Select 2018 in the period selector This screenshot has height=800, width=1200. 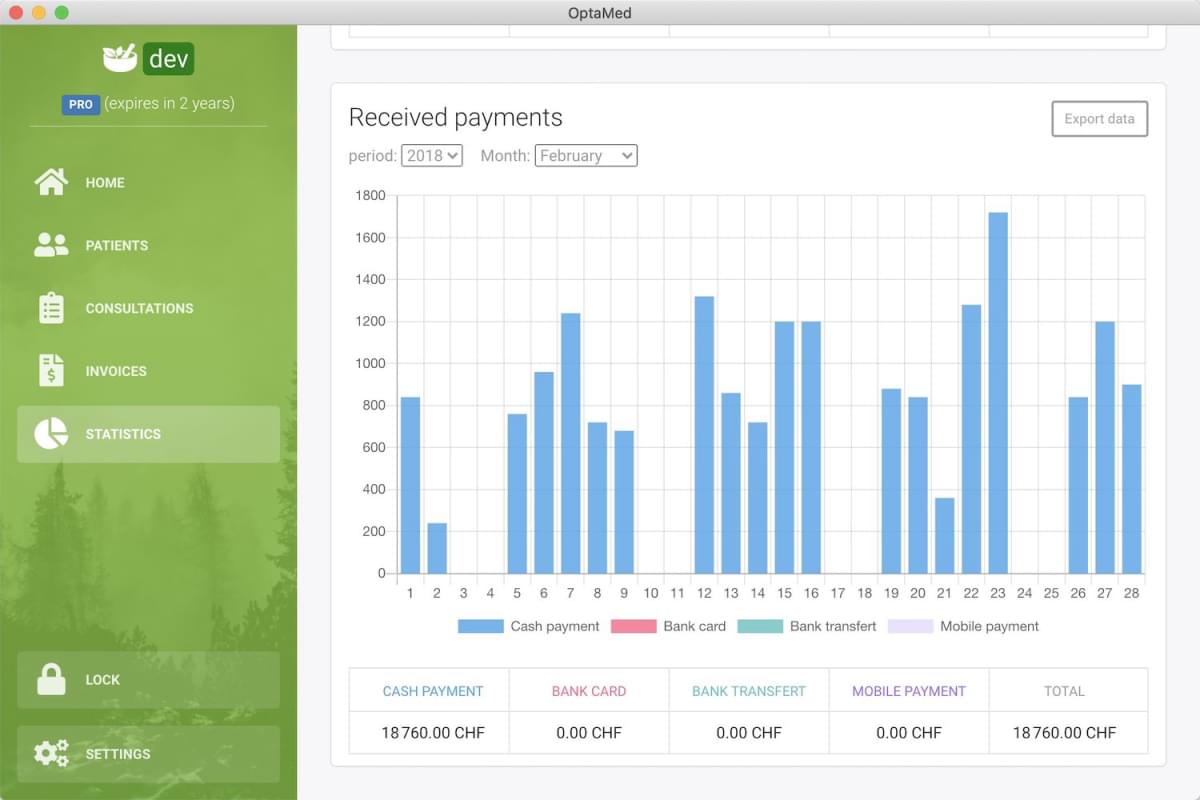point(432,155)
